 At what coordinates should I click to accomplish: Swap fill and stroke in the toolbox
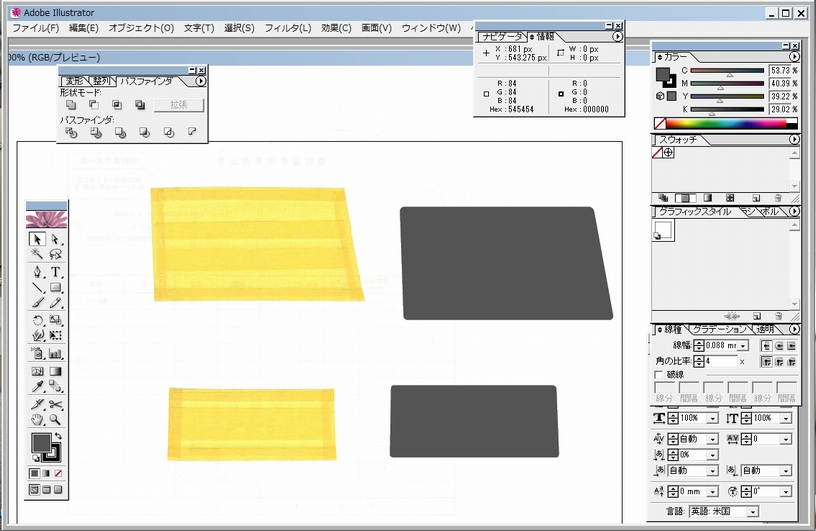point(58,437)
